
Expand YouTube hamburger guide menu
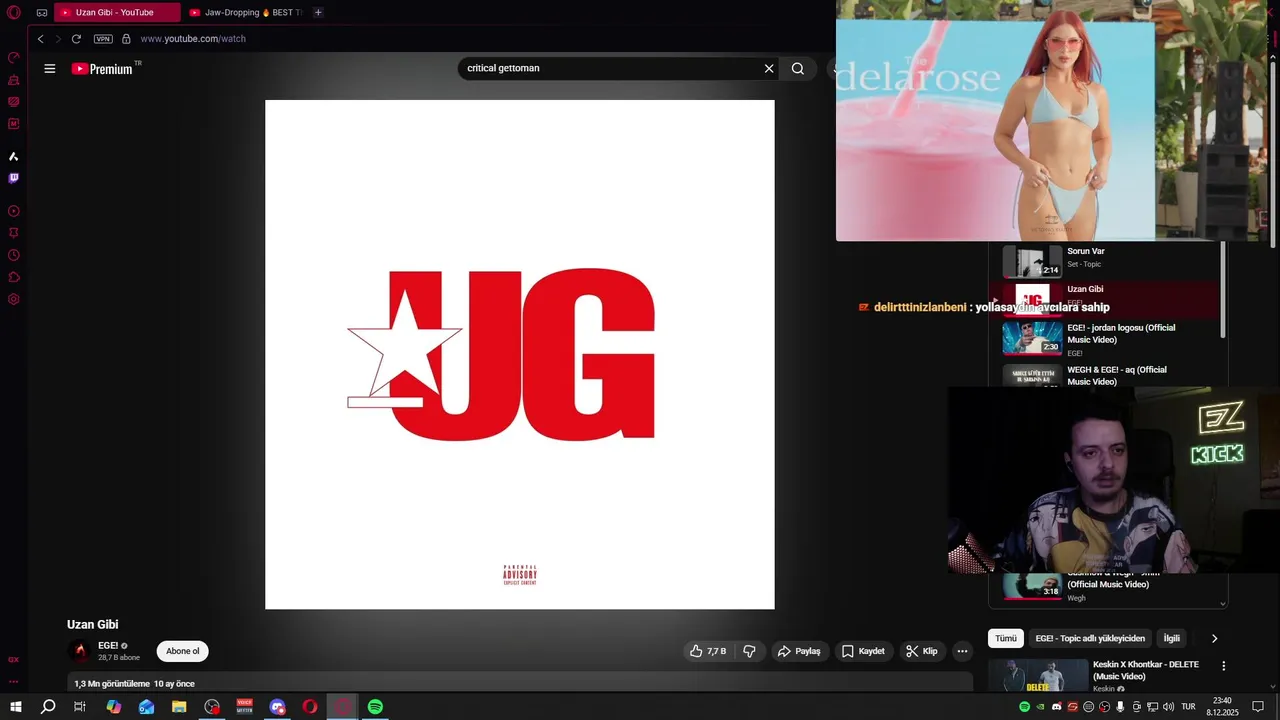49,69
